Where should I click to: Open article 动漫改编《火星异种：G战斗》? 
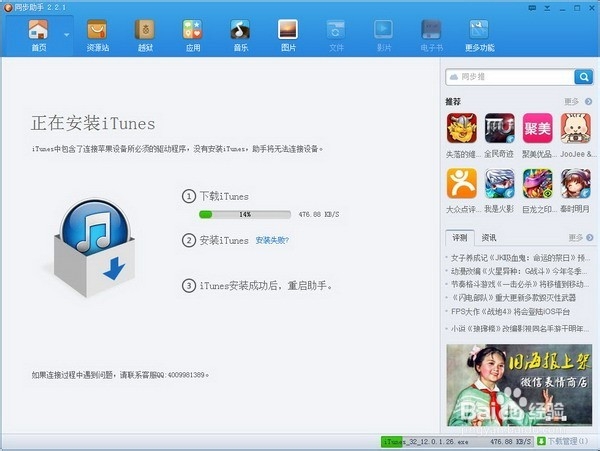519,271
